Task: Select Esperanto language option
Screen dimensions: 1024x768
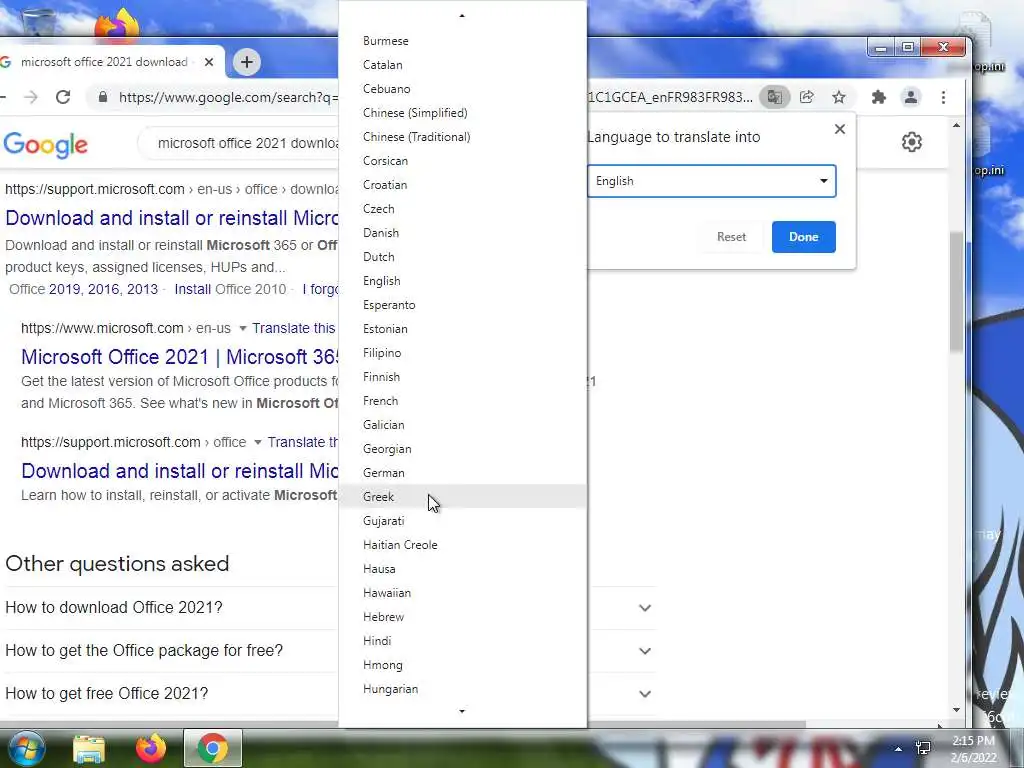Action: pos(462,305)
